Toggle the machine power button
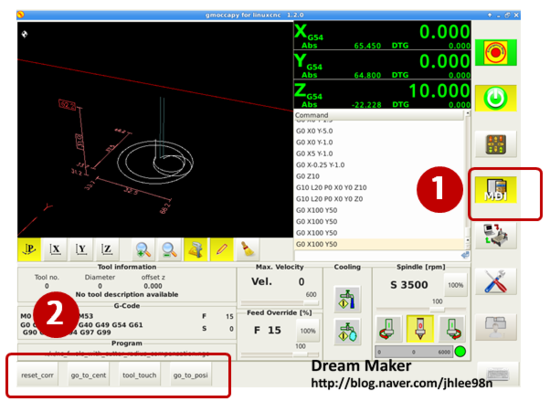Viewport: 550px width, 412px height. click(495, 98)
